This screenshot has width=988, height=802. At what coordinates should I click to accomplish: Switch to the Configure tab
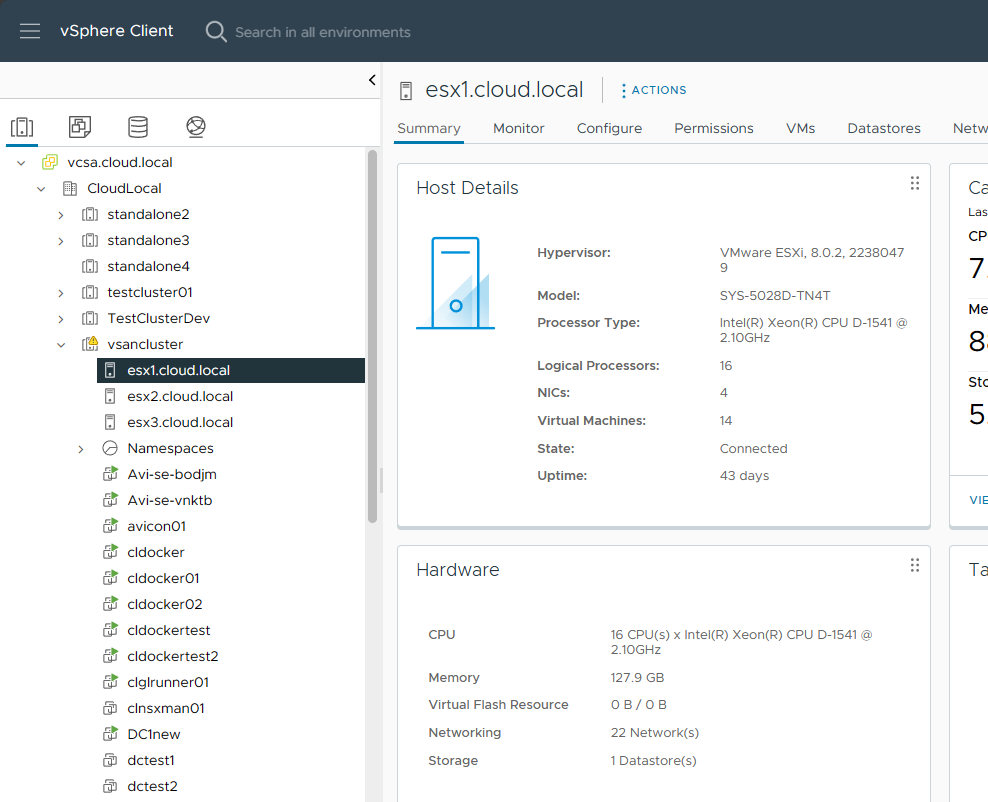point(609,128)
